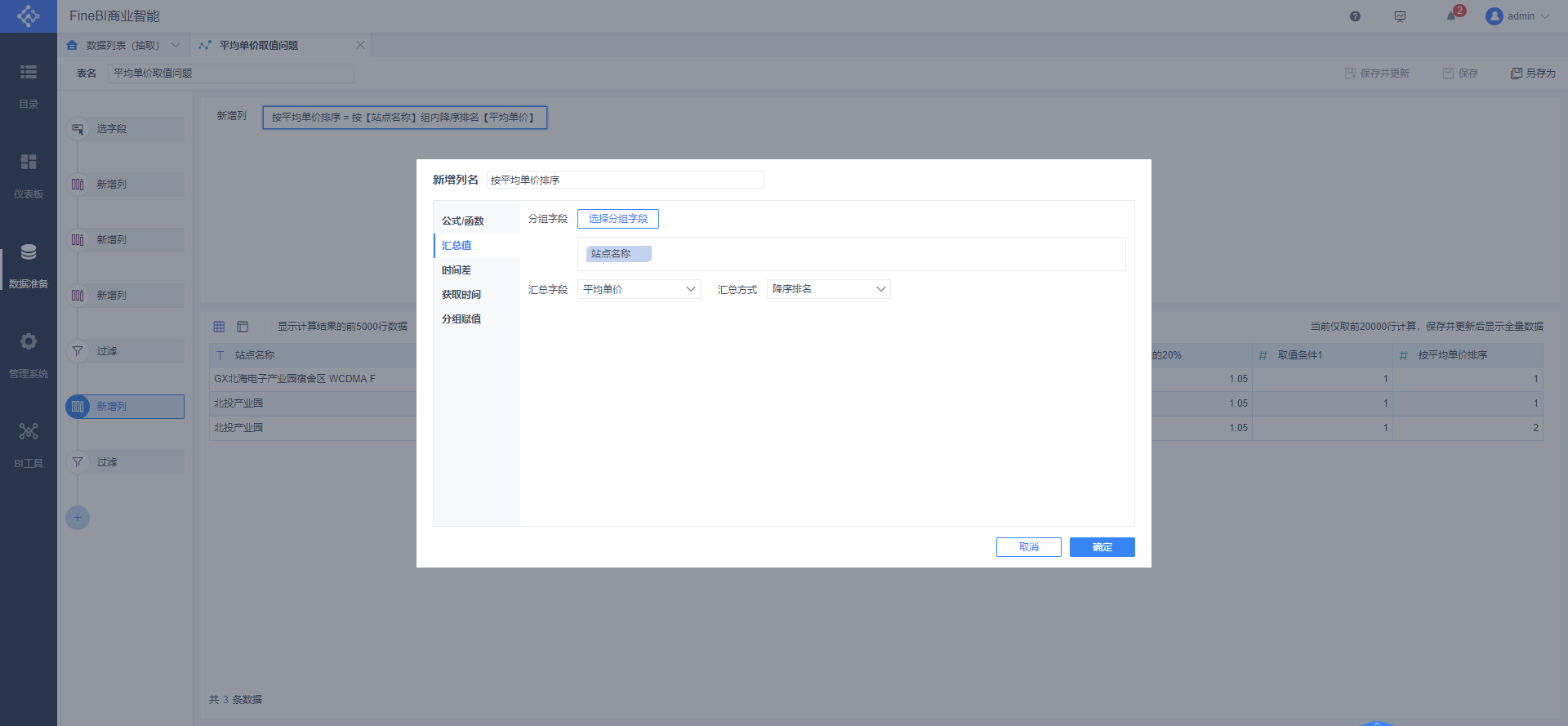
Task: Click 确定 to confirm new column
Action: pyautogui.click(x=1102, y=547)
